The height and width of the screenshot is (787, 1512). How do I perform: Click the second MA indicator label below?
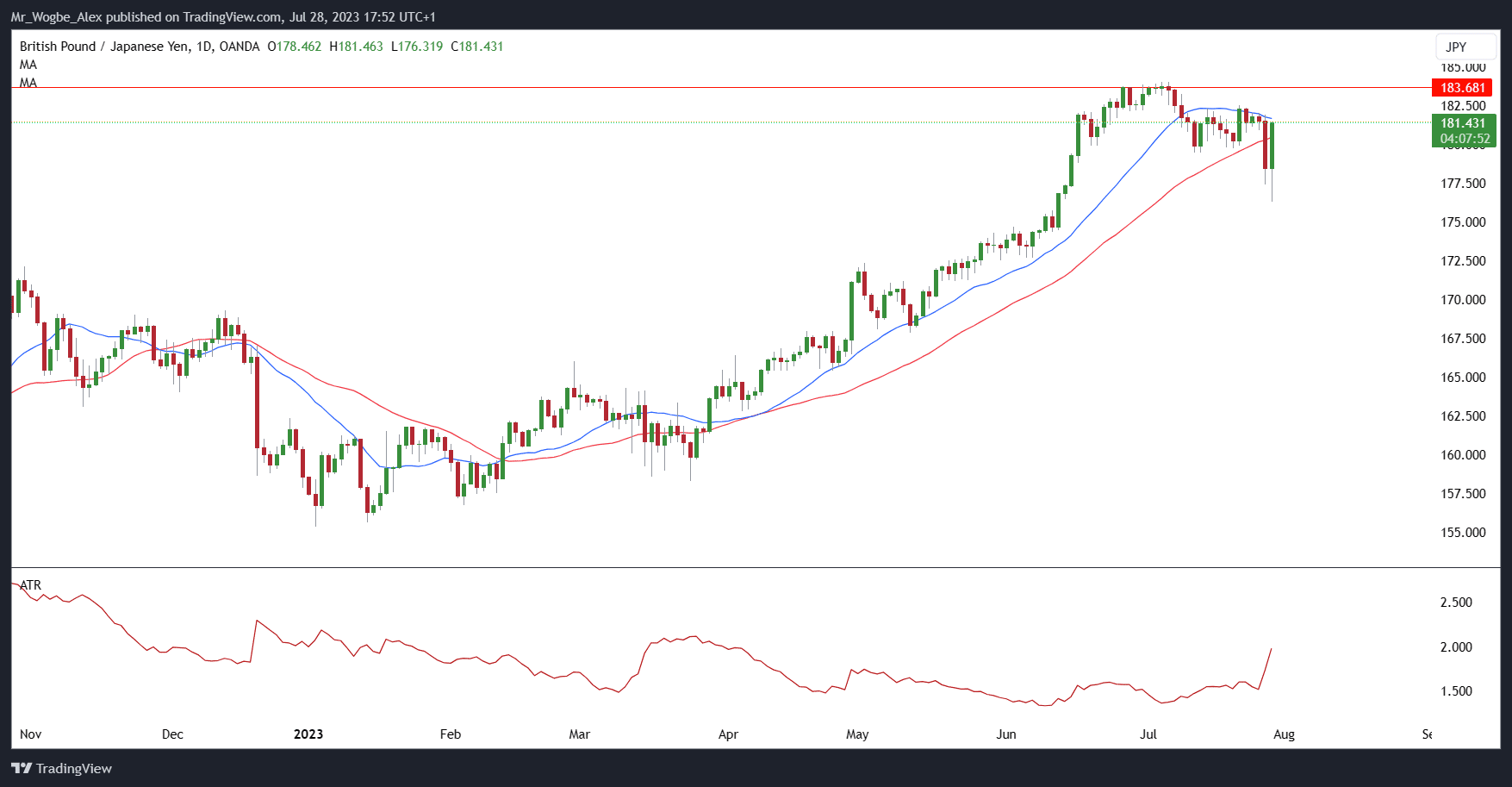(28, 83)
